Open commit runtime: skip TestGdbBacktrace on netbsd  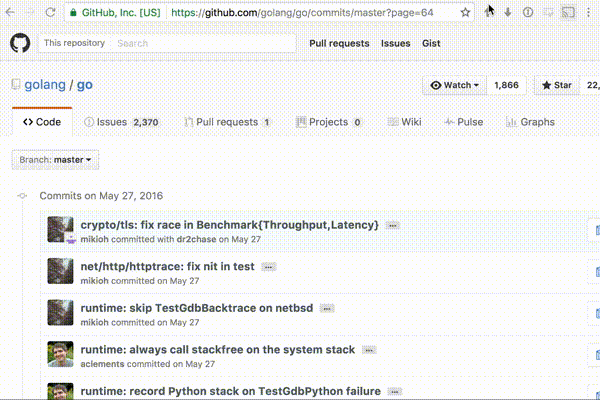point(197,308)
